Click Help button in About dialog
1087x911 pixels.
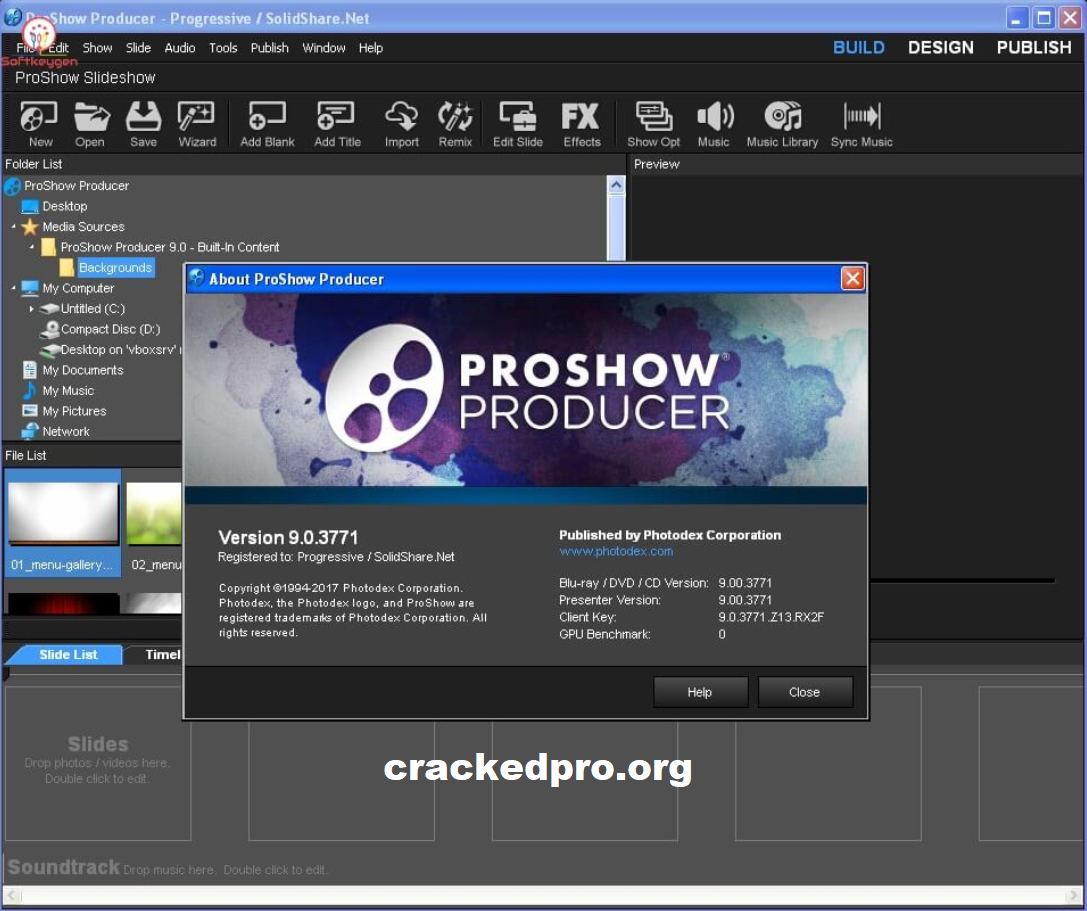pyautogui.click(x=700, y=692)
